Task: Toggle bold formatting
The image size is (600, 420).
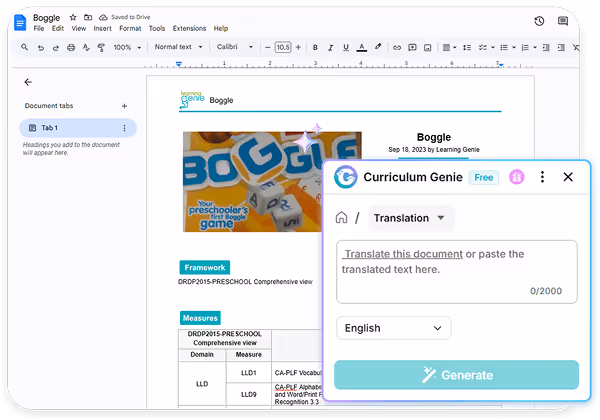Action: [x=315, y=47]
